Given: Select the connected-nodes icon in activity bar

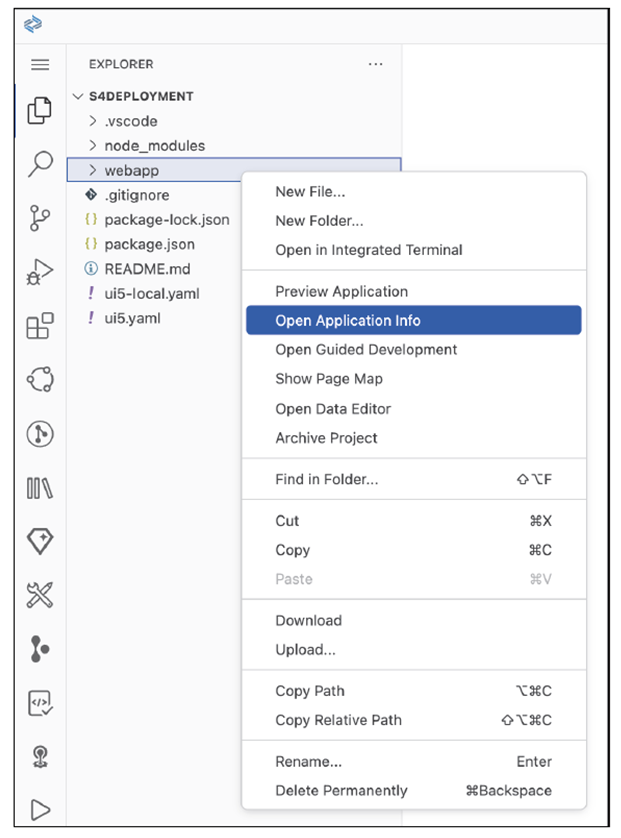Looking at the screenshot, I should click(x=39, y=380).
